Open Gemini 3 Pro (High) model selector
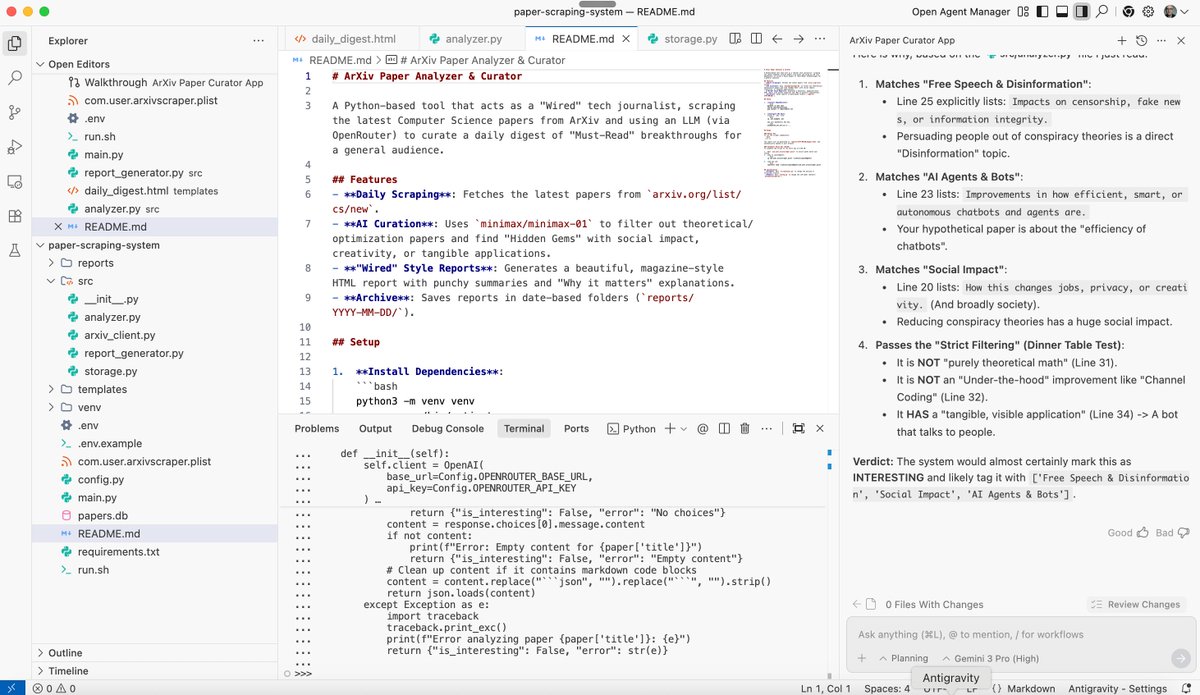1200x695 pixels. pyautogui.click(x=989, y=658)
